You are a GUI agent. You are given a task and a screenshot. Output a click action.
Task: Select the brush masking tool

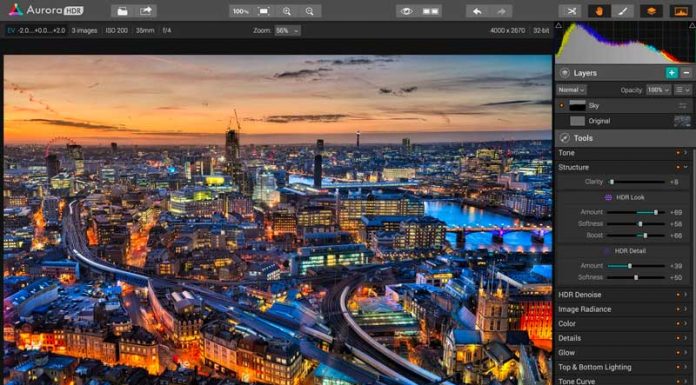[x=622, y=11]
